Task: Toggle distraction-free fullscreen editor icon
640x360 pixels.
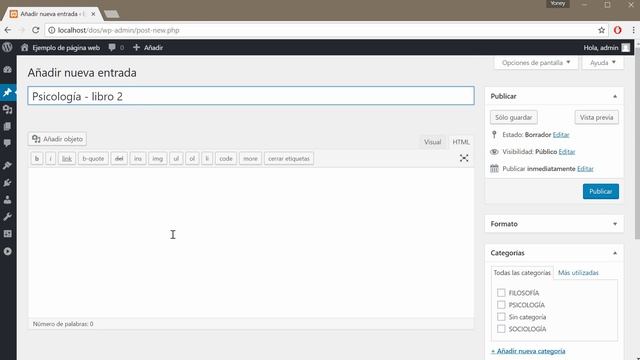Action: click(464, 158)
